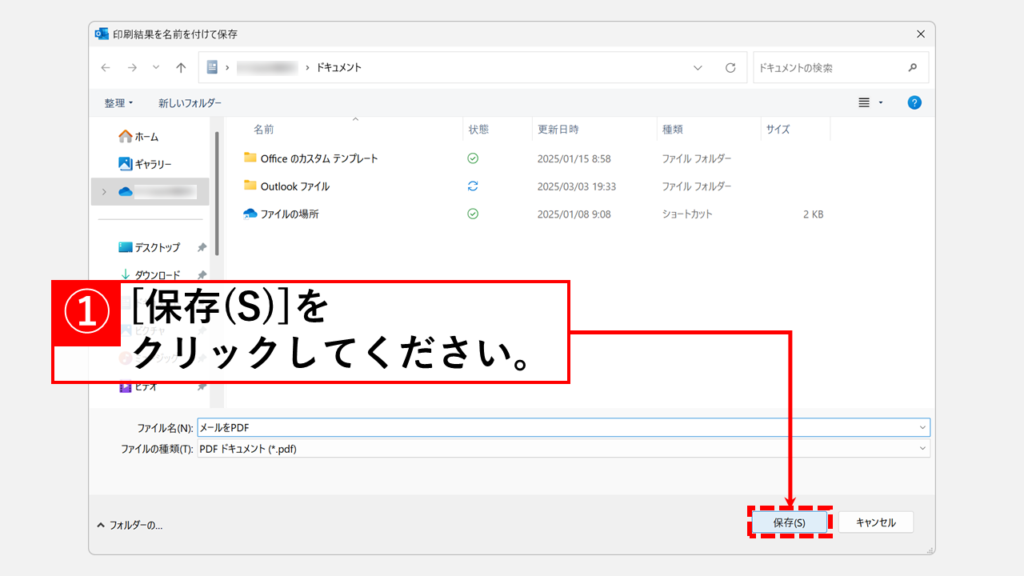Sort by 種類 column header
The image size is (1024, 576).
coord(672,129)
